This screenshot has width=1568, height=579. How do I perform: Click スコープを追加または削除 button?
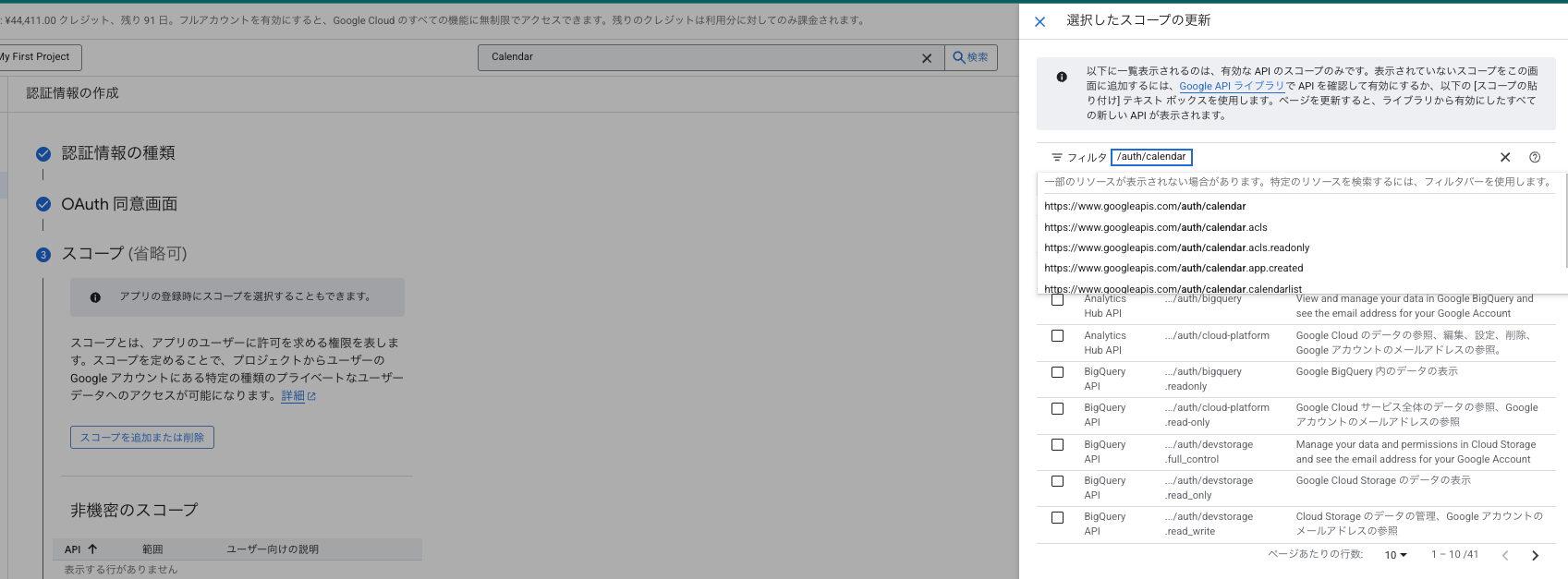142,438
